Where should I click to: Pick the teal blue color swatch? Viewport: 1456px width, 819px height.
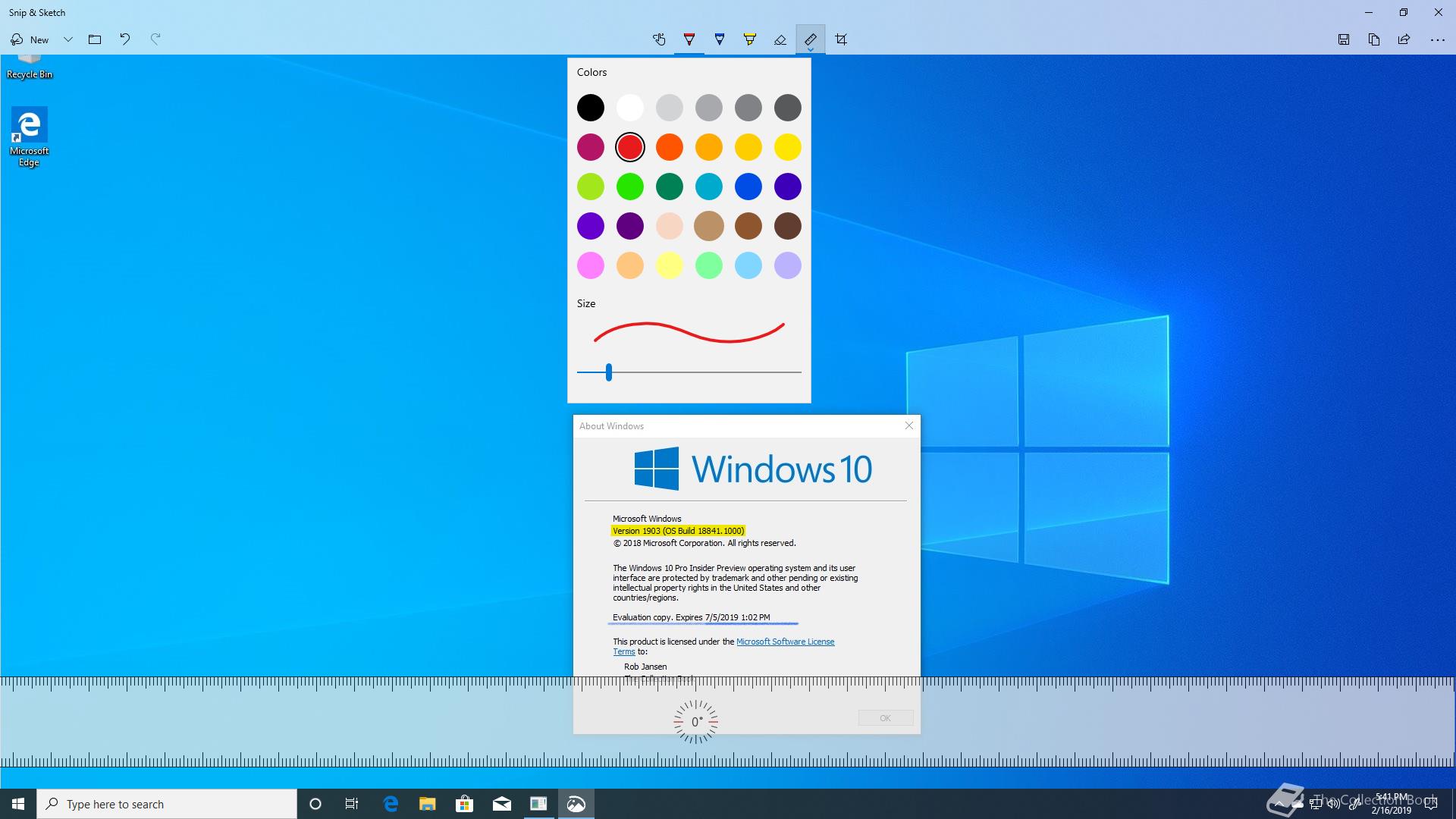tap(709, 187)
